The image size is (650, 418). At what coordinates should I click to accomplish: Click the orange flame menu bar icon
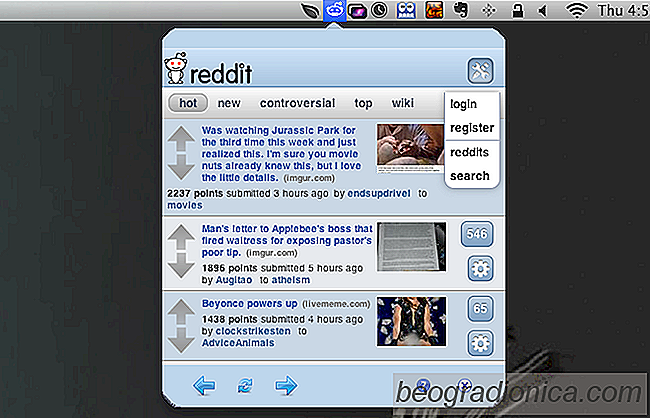pyautogui.click(x=434, y=10)
